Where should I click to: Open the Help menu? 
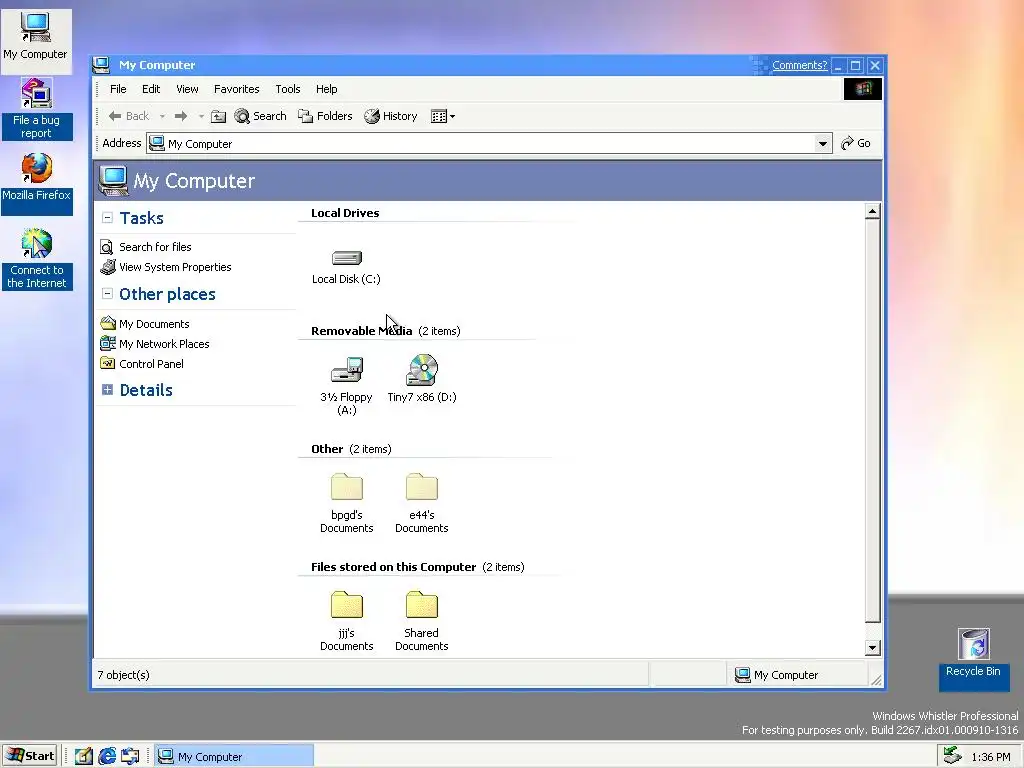click(327, 89)
